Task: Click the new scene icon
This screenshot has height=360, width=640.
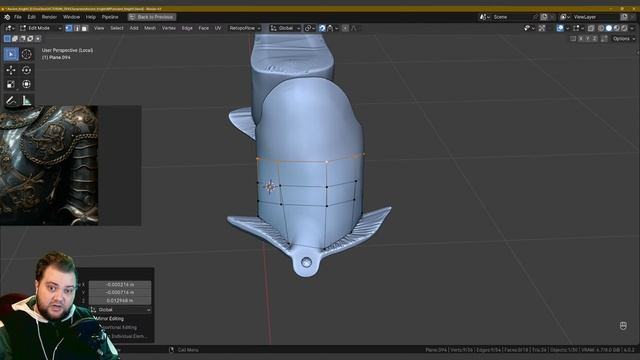Action: tap(544, 17)
